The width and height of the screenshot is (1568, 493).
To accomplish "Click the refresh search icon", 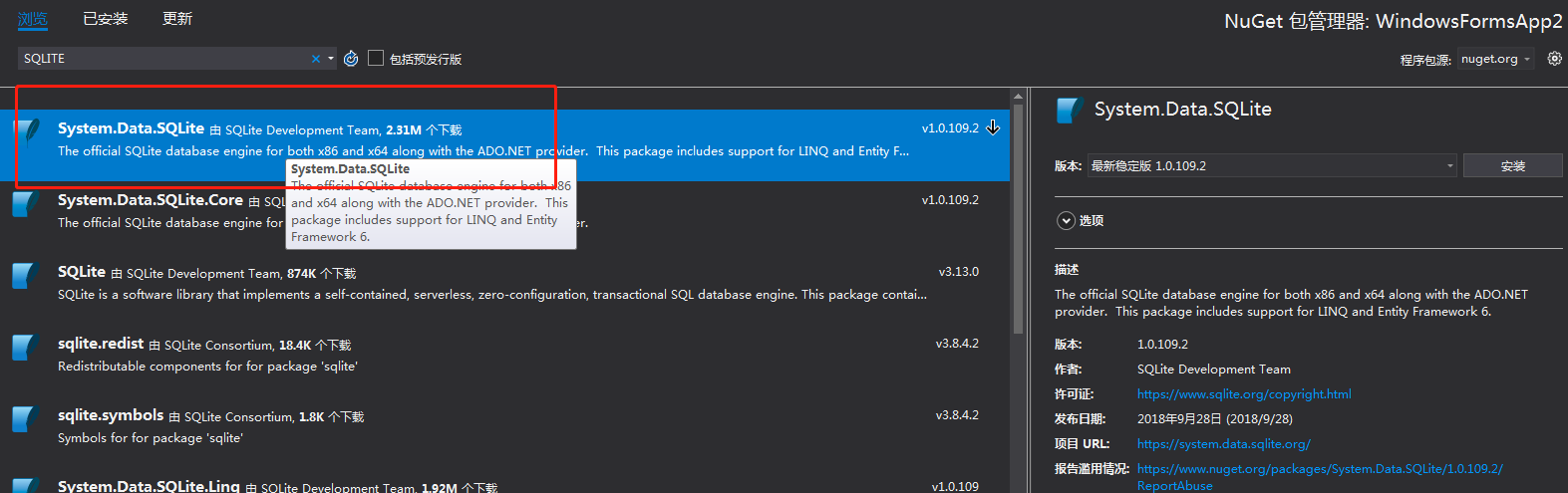I will tap(351, 59).
